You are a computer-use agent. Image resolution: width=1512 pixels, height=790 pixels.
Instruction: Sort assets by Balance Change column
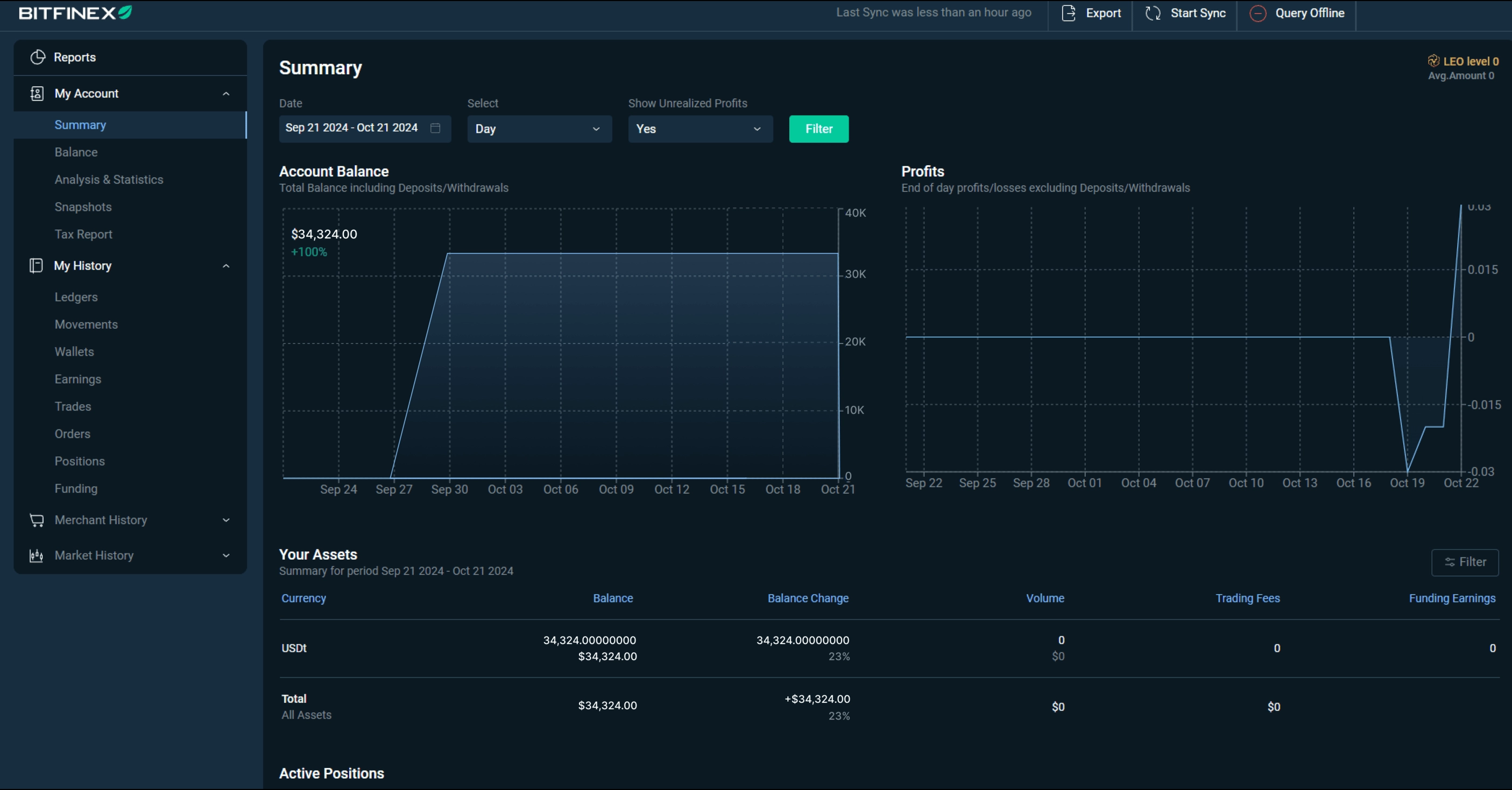(808, 598)
